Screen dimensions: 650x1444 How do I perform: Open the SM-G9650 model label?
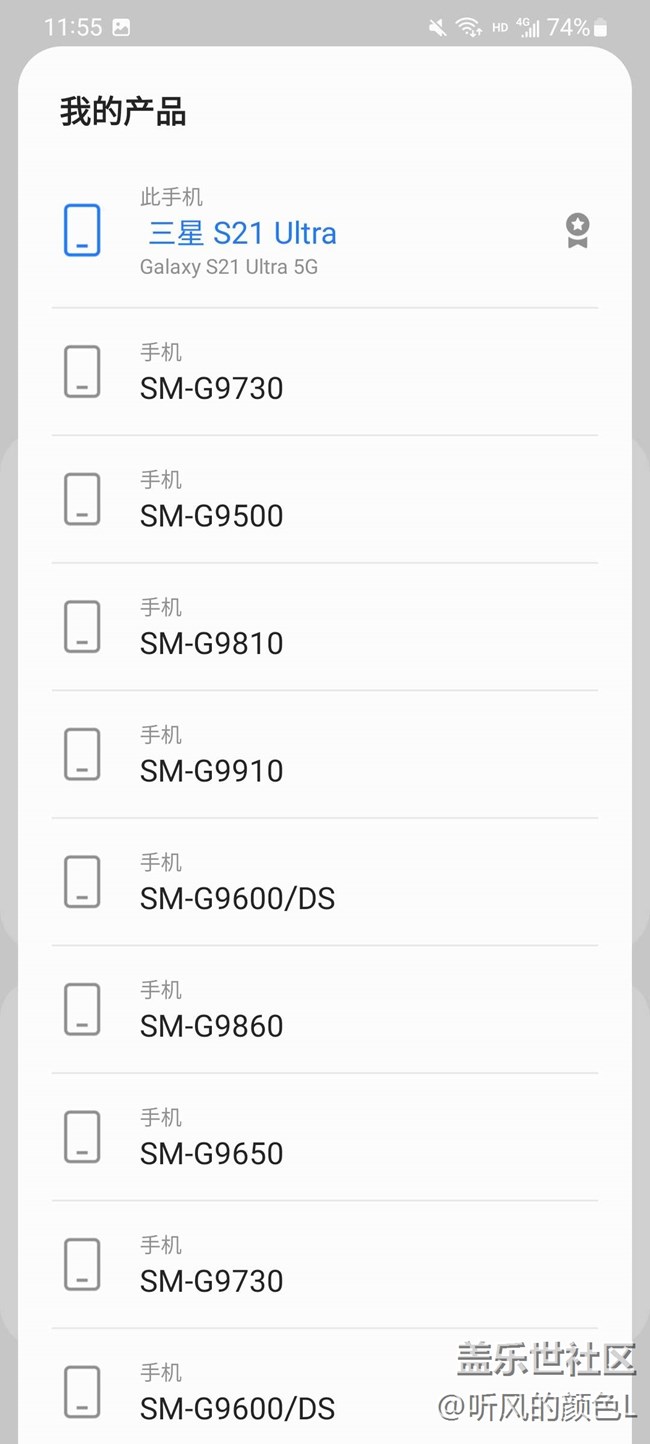pyautogui.click(x=212, y=1154)
